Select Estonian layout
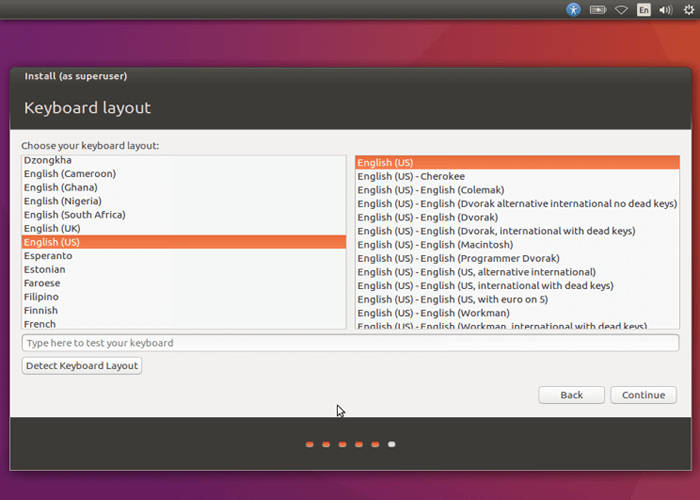 click(x=183, y=270)
